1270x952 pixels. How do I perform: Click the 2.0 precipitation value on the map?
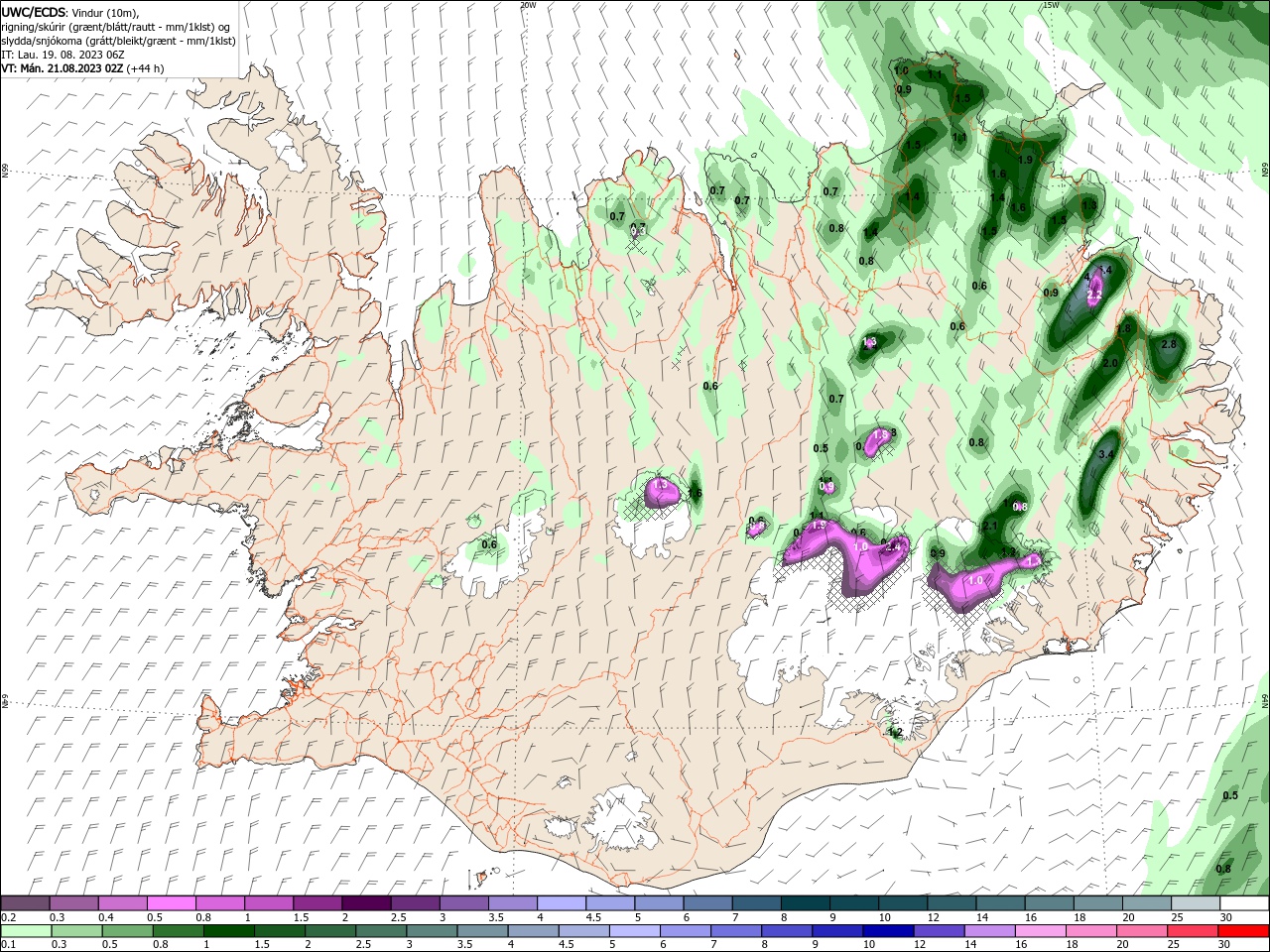click(x=1110, y=364)
